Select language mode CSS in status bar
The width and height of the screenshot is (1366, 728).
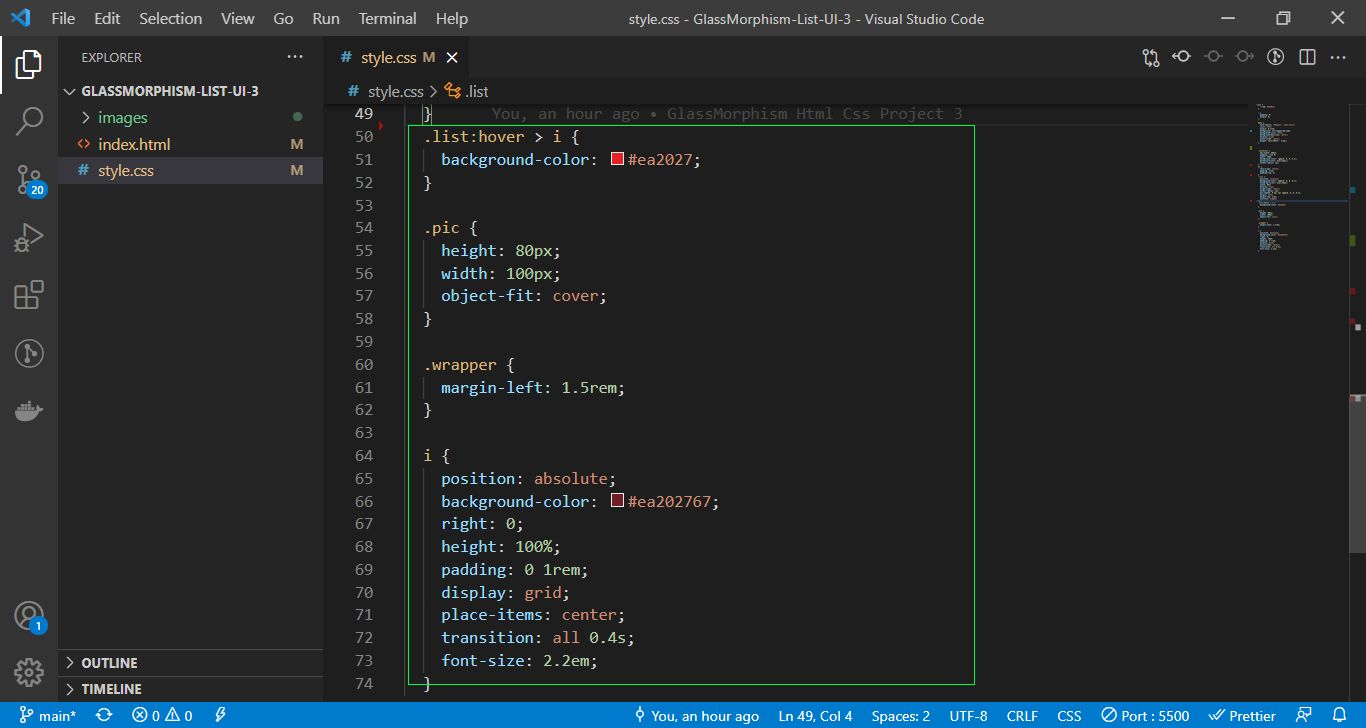pyautogui.click(x=1069, y=716)
